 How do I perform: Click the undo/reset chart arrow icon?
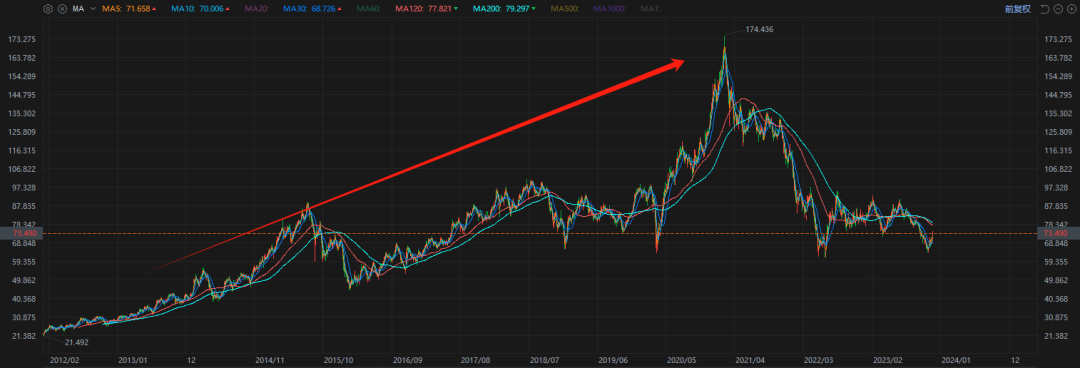pos(1045,9)
